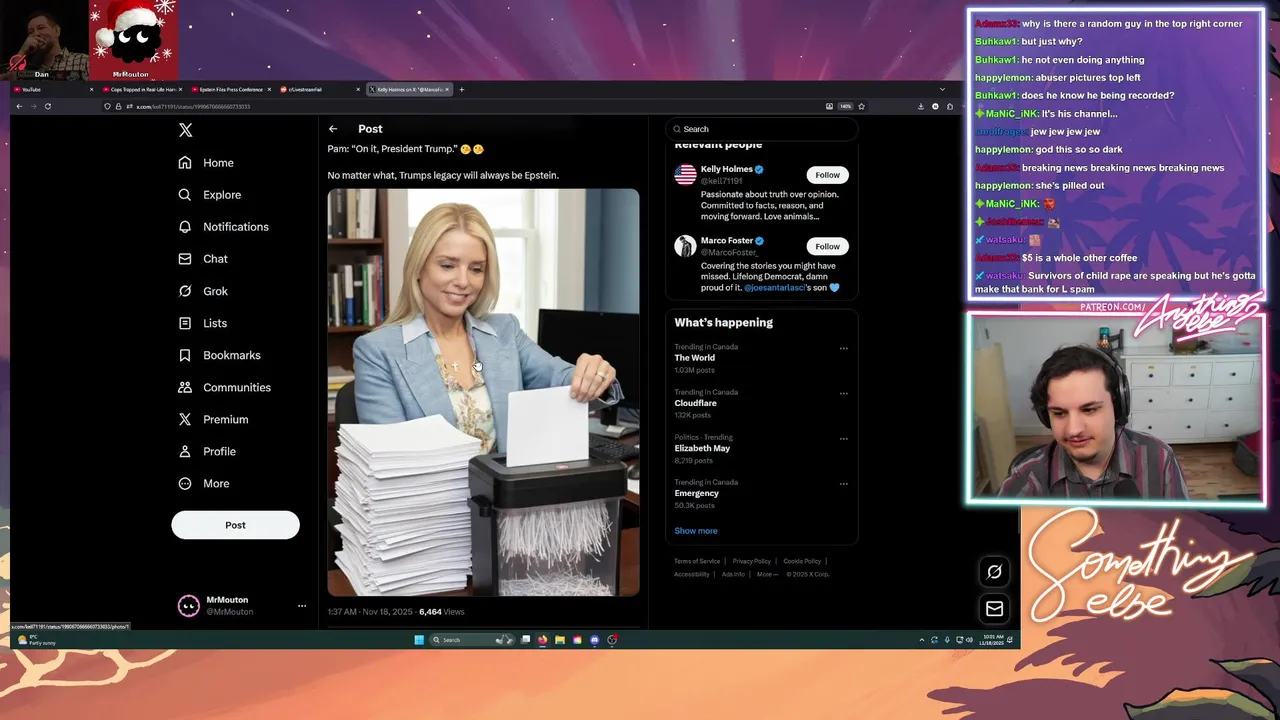Open Discord from the taskbar

click(x=595, y=640)
